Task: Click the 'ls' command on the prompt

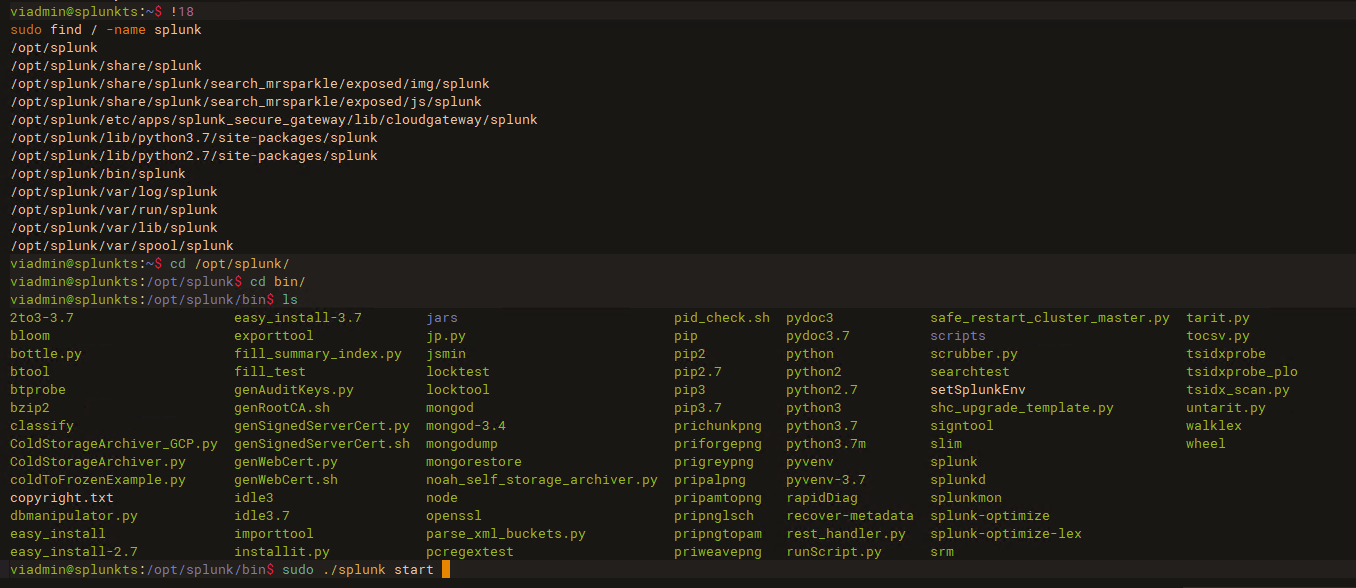Action: click(290, 300)
